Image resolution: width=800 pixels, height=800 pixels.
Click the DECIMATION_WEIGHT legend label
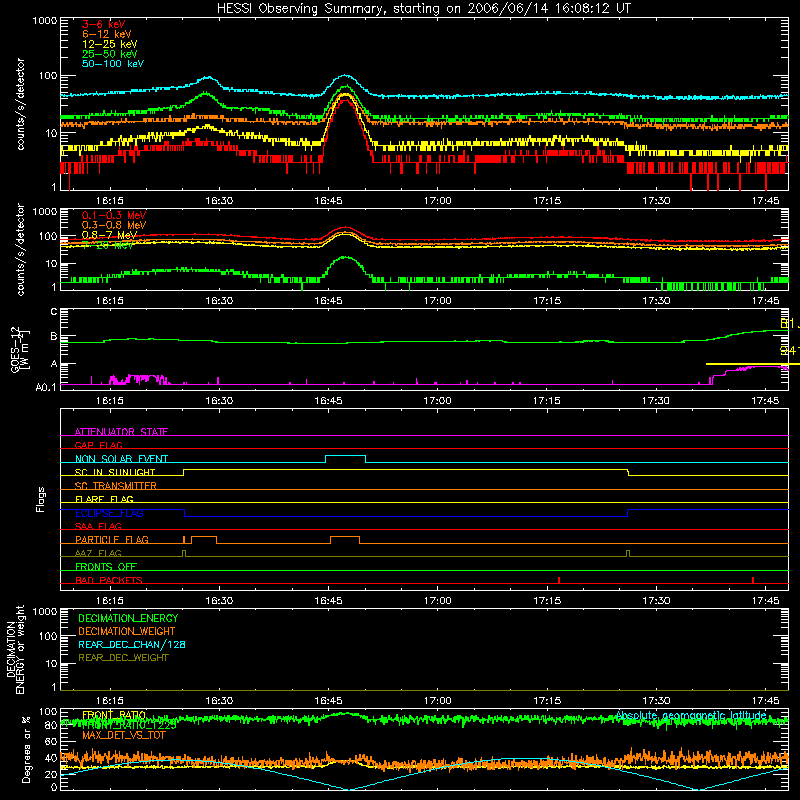[127, 631]
